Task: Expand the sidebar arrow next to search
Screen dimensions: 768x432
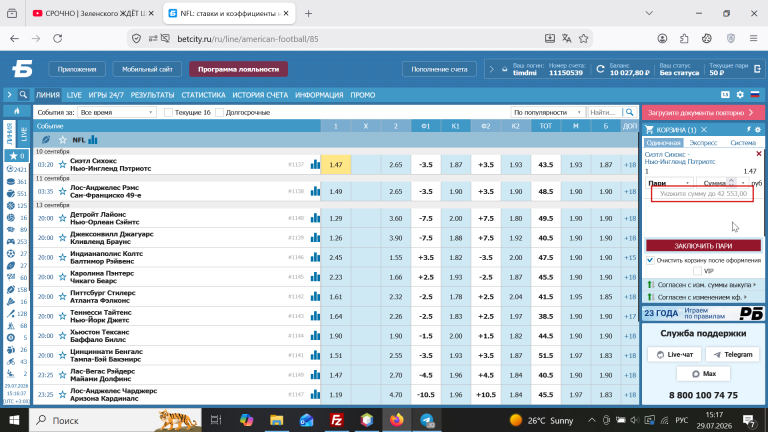Action: (x=9, y=95)
